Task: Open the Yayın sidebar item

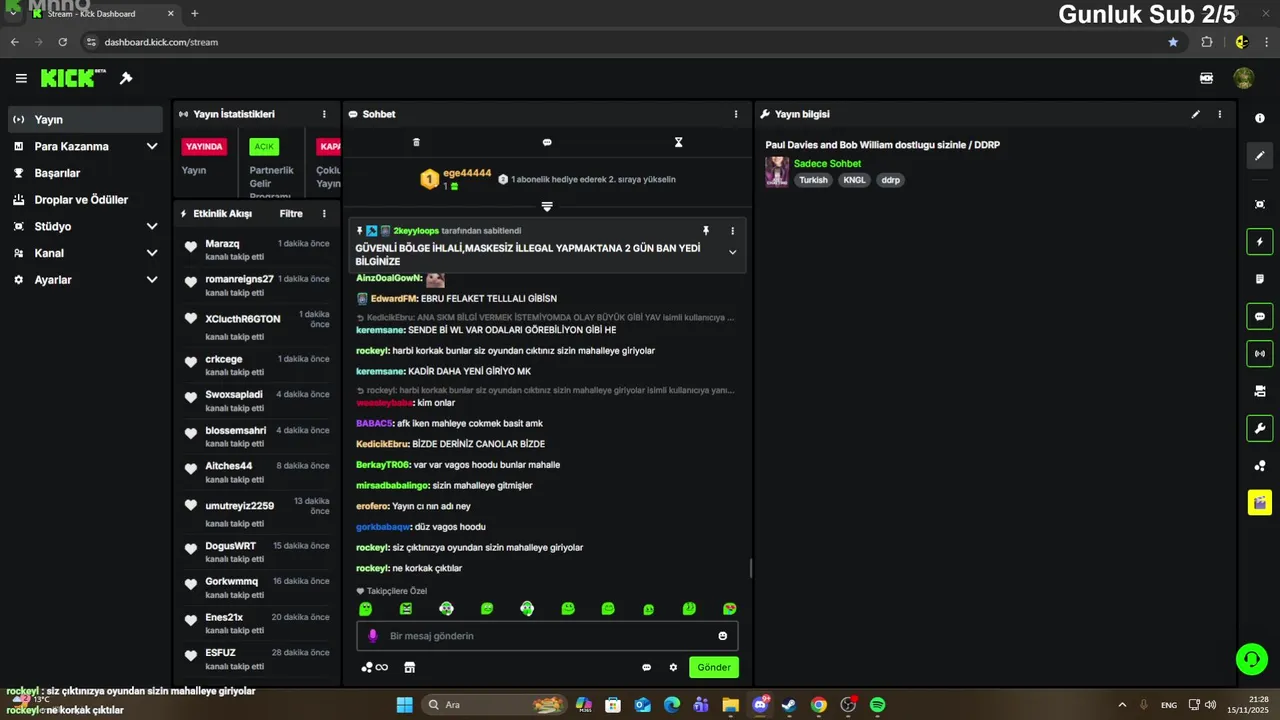Action: point(85,119)
